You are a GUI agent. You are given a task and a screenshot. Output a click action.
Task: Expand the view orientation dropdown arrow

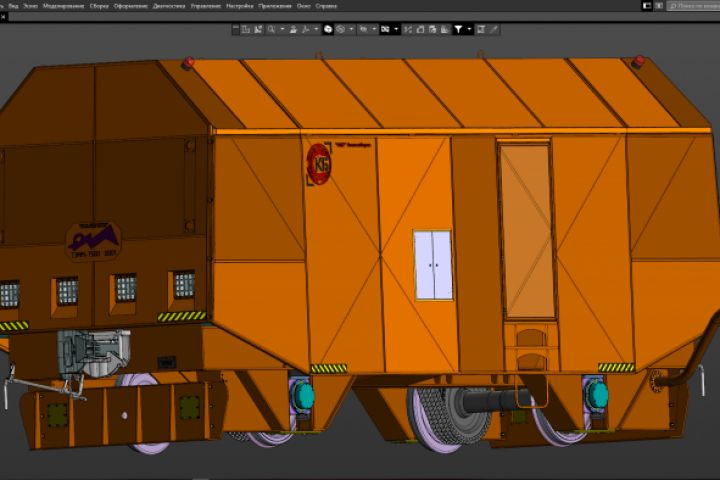click(374, 29)
